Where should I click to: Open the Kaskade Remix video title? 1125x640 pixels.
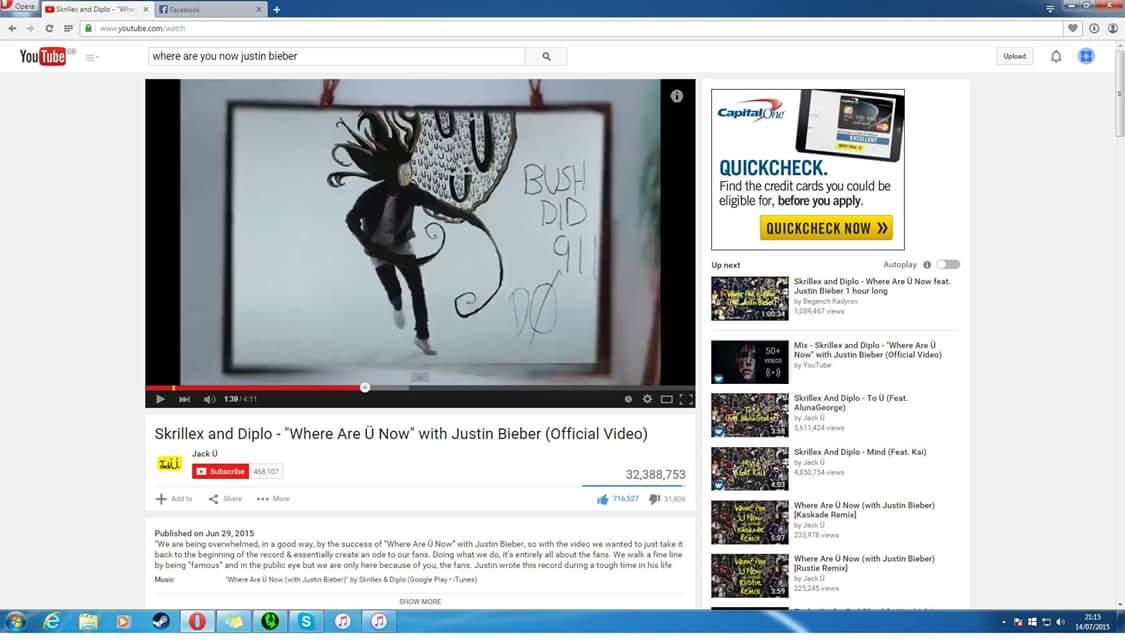(x=864, y=510)
